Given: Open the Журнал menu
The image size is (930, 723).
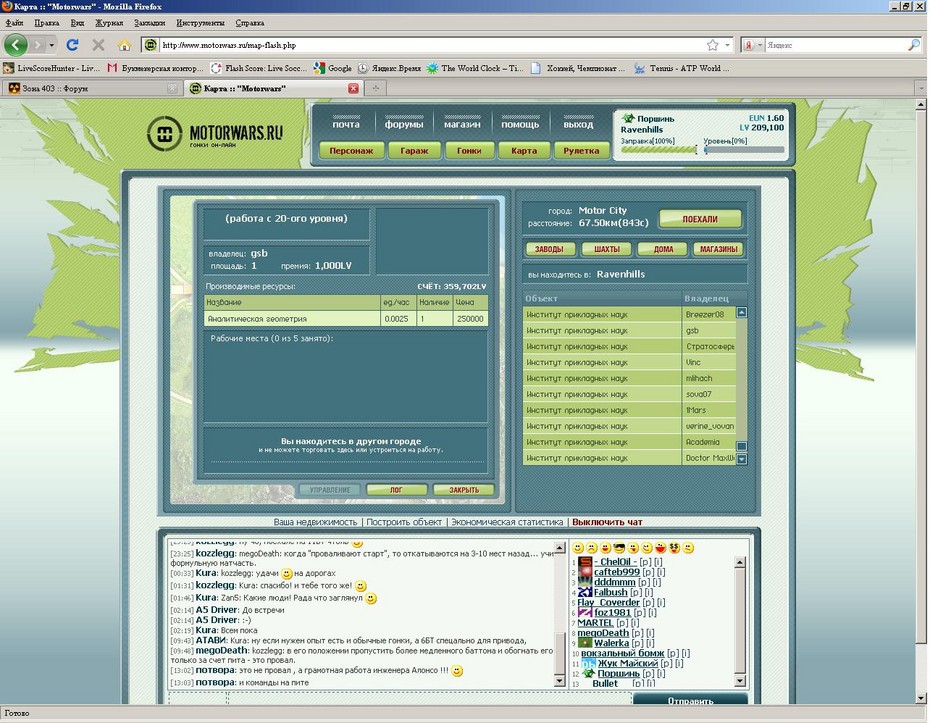Looking at the screenshot, I should (x=109, y=23).
